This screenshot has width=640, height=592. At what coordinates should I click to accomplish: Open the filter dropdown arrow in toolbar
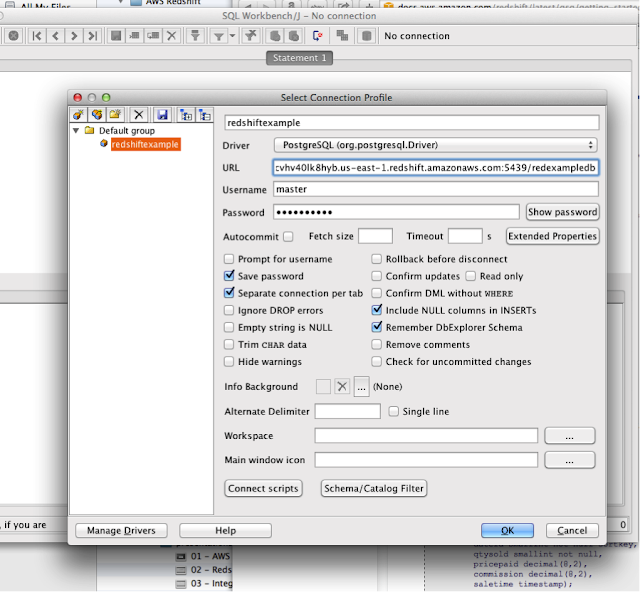232,36
